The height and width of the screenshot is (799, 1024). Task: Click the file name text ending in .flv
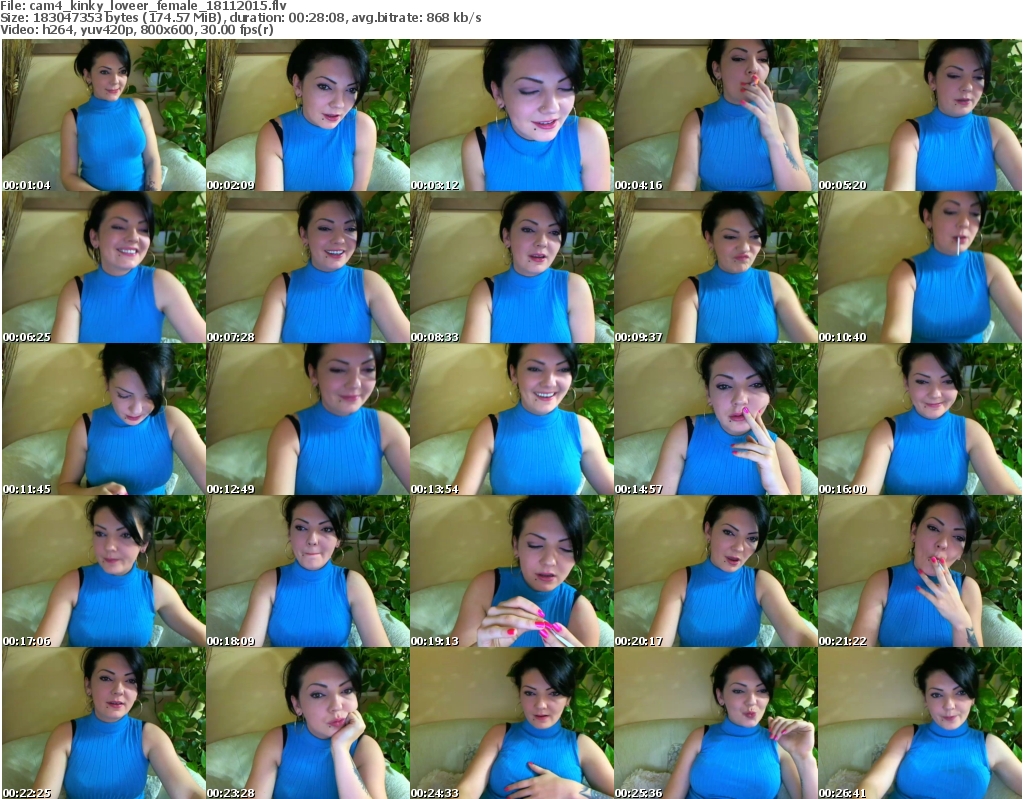point(158,6)
